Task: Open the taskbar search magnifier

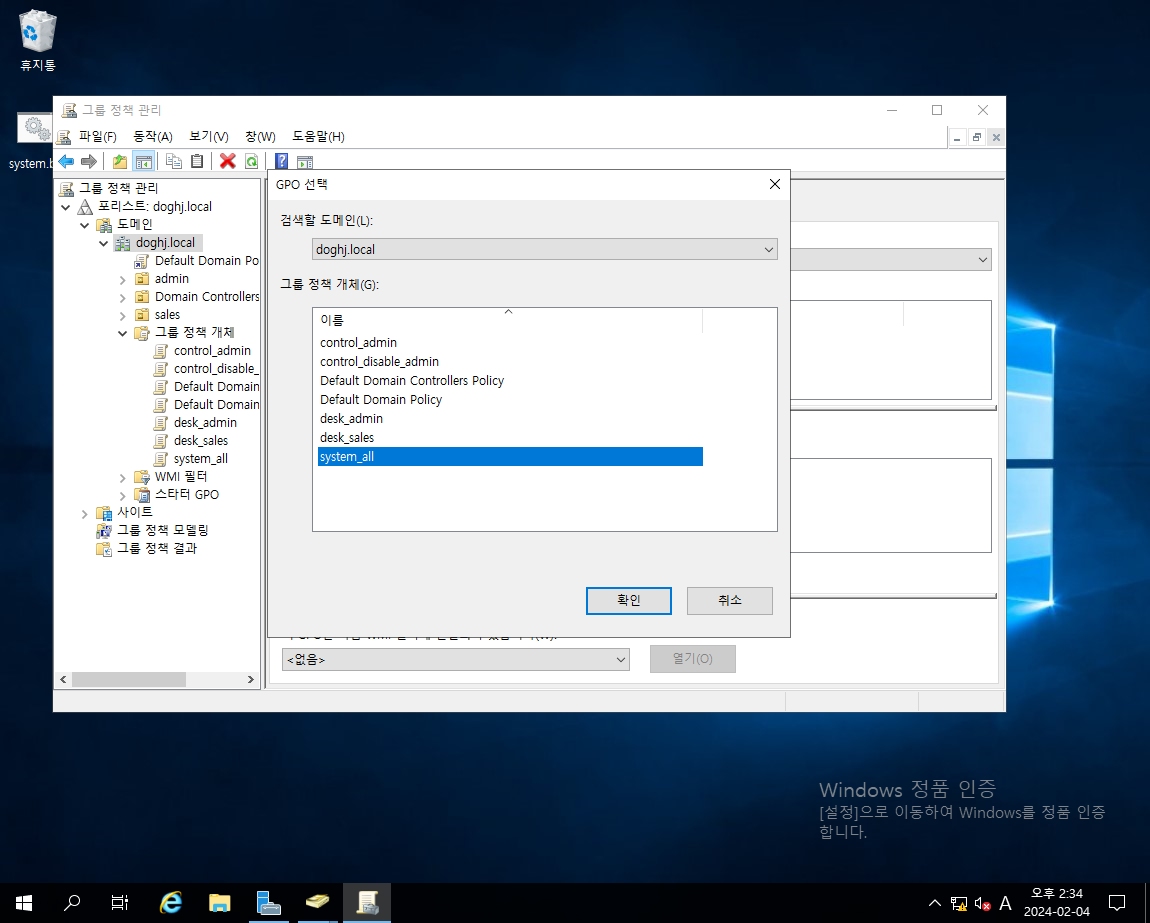Action: click(72, 902)
